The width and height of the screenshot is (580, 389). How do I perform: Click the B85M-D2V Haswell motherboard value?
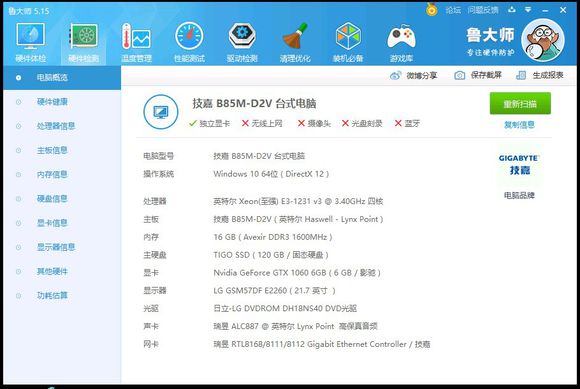tap(298, 219)
